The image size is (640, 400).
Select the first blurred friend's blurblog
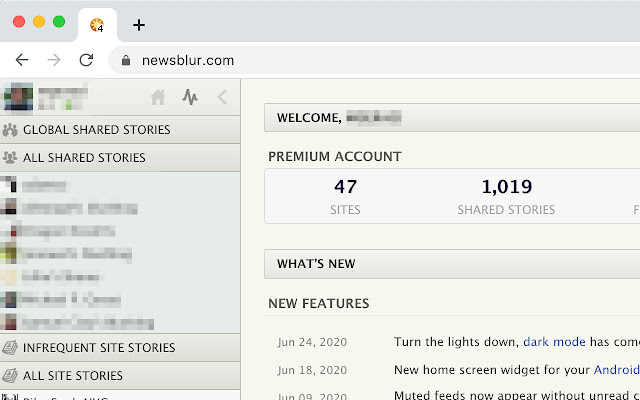pyautogui.click(x=120, y=186)
